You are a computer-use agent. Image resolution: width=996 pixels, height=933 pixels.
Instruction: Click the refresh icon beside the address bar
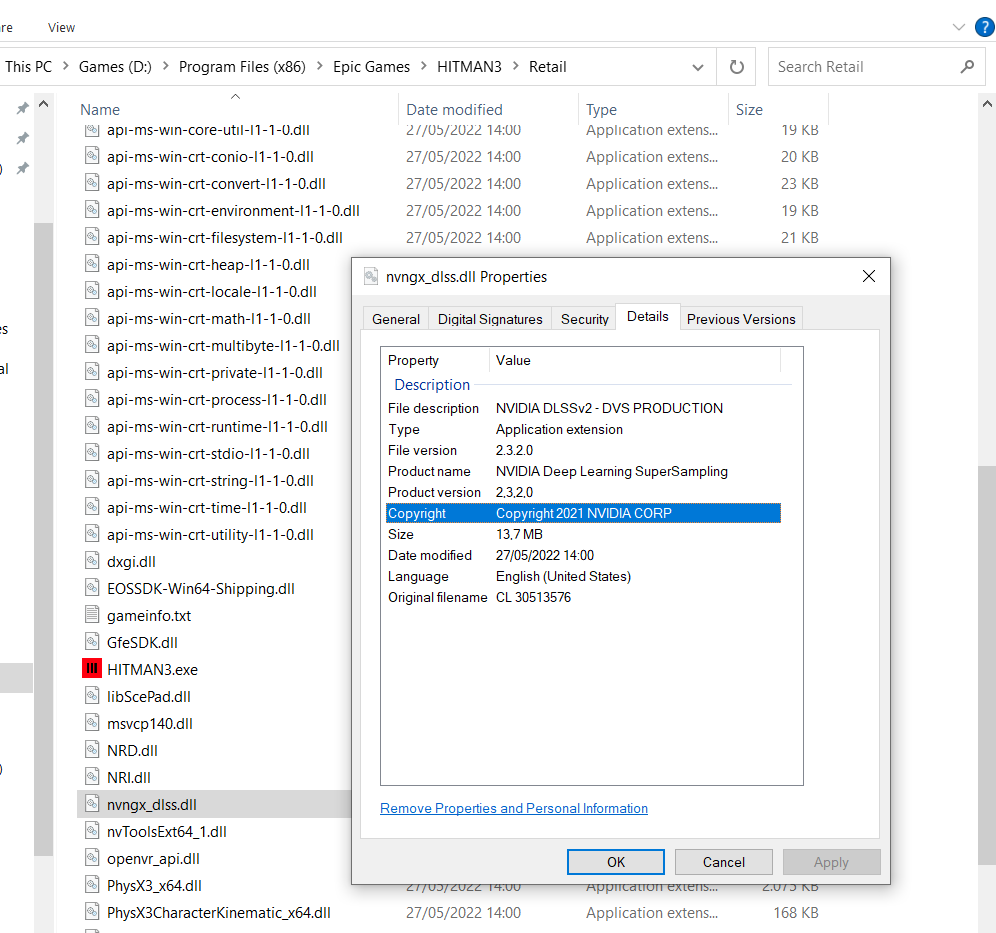(x=736, y=67)
